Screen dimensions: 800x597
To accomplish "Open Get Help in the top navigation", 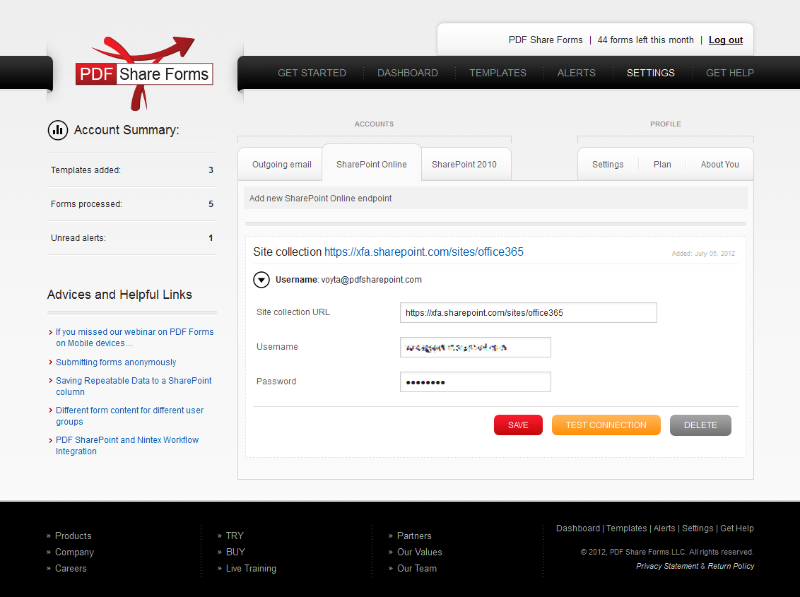I will click(x=730, y=73).
